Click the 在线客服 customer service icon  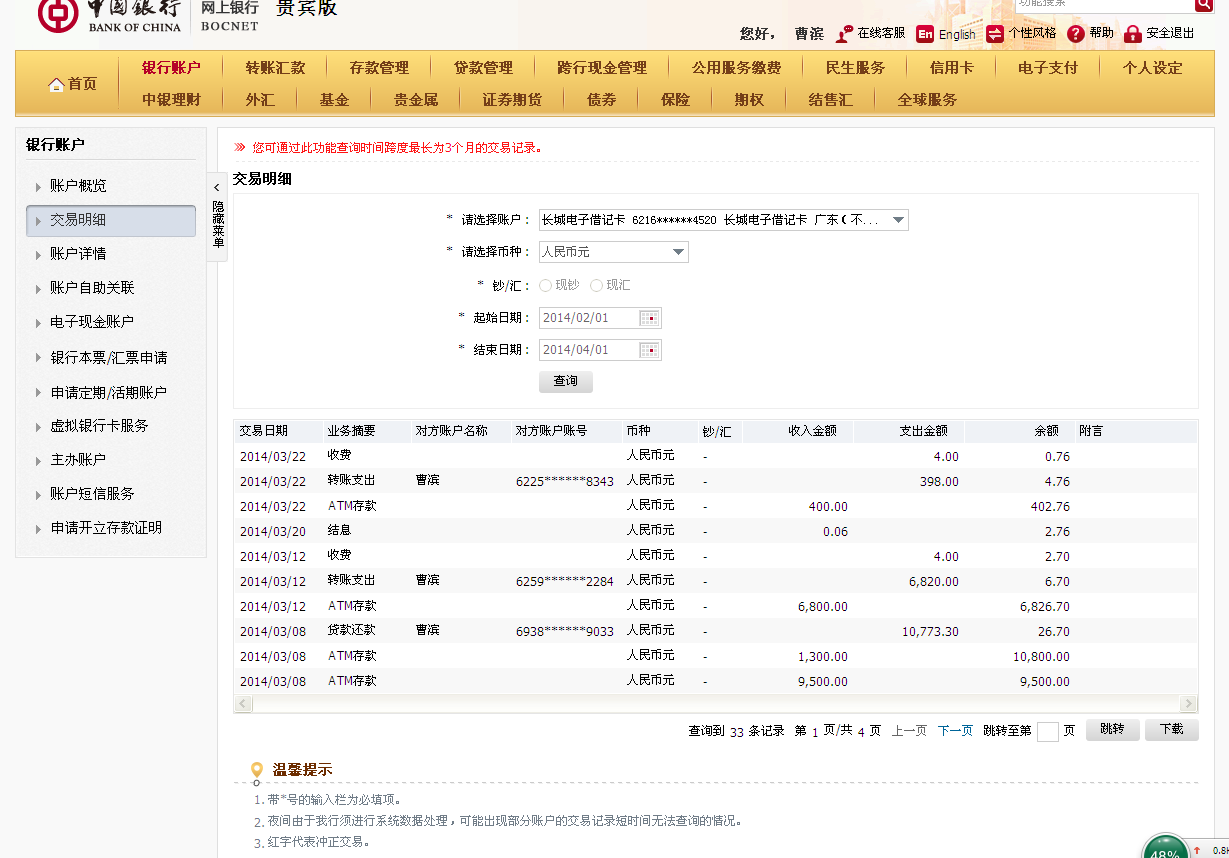click(844, 34)
